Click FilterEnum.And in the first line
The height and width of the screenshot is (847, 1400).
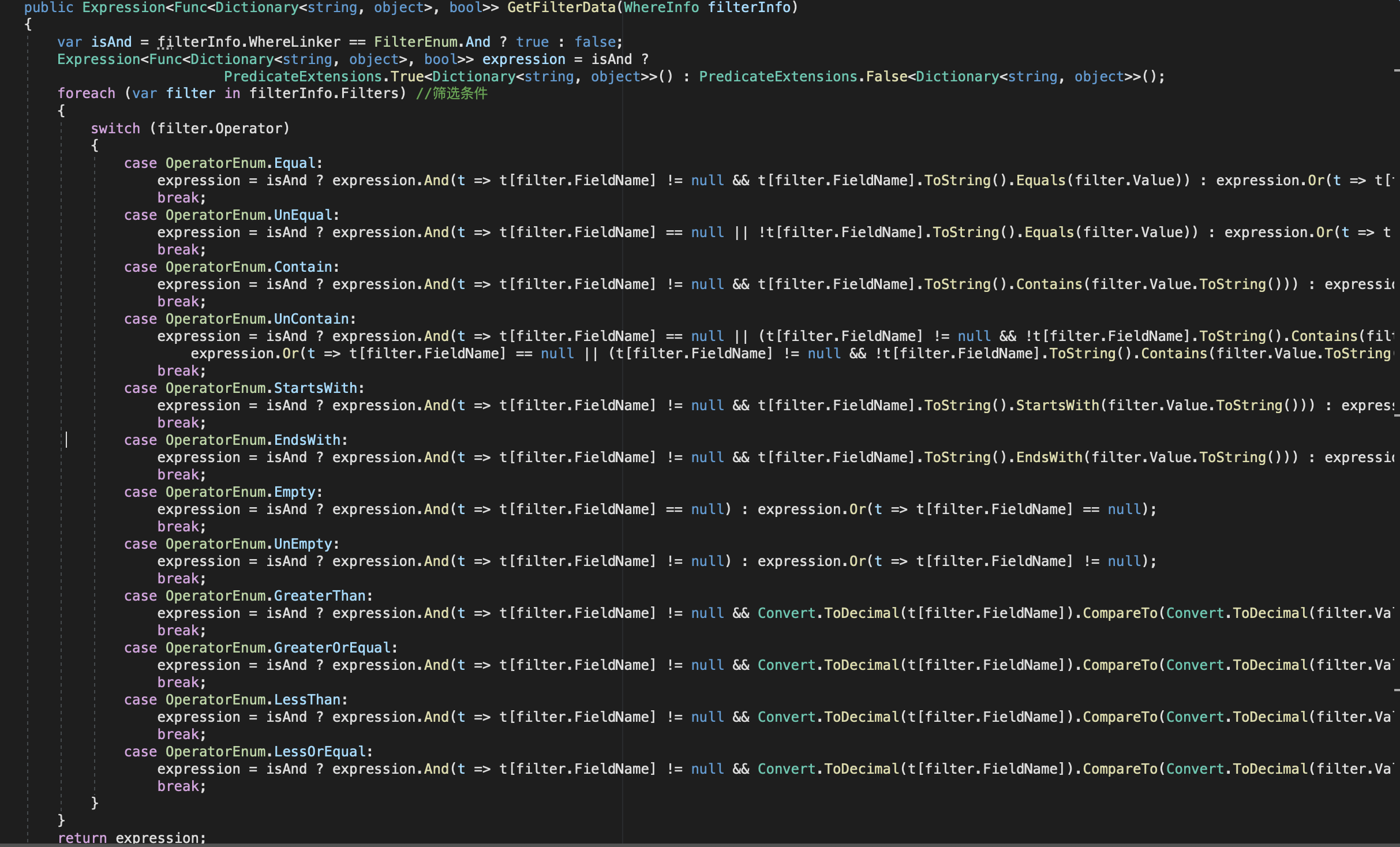[x=432, y=42]
